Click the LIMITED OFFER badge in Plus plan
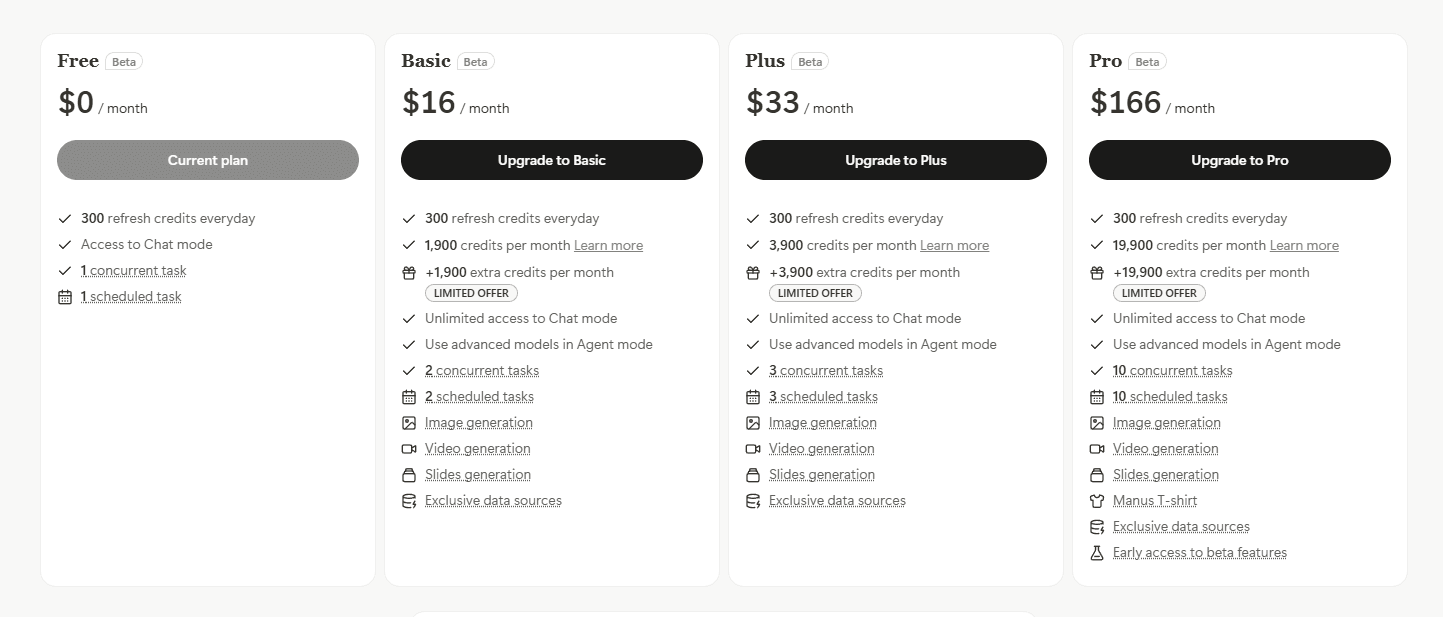The width and height of the screenshot is (1443, 617). click(x=815, y=293)
